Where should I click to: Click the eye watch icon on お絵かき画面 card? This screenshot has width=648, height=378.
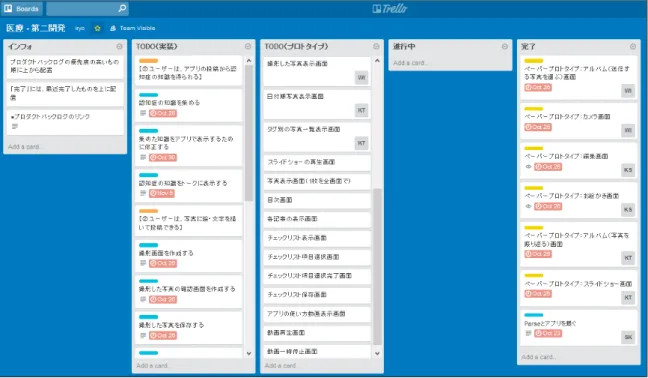click(528, 207)
